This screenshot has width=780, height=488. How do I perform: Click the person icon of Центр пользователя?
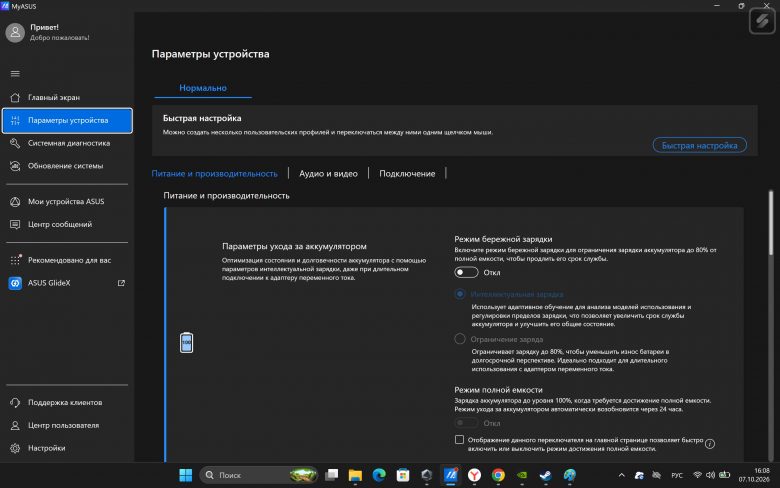[x=15, y=426]
